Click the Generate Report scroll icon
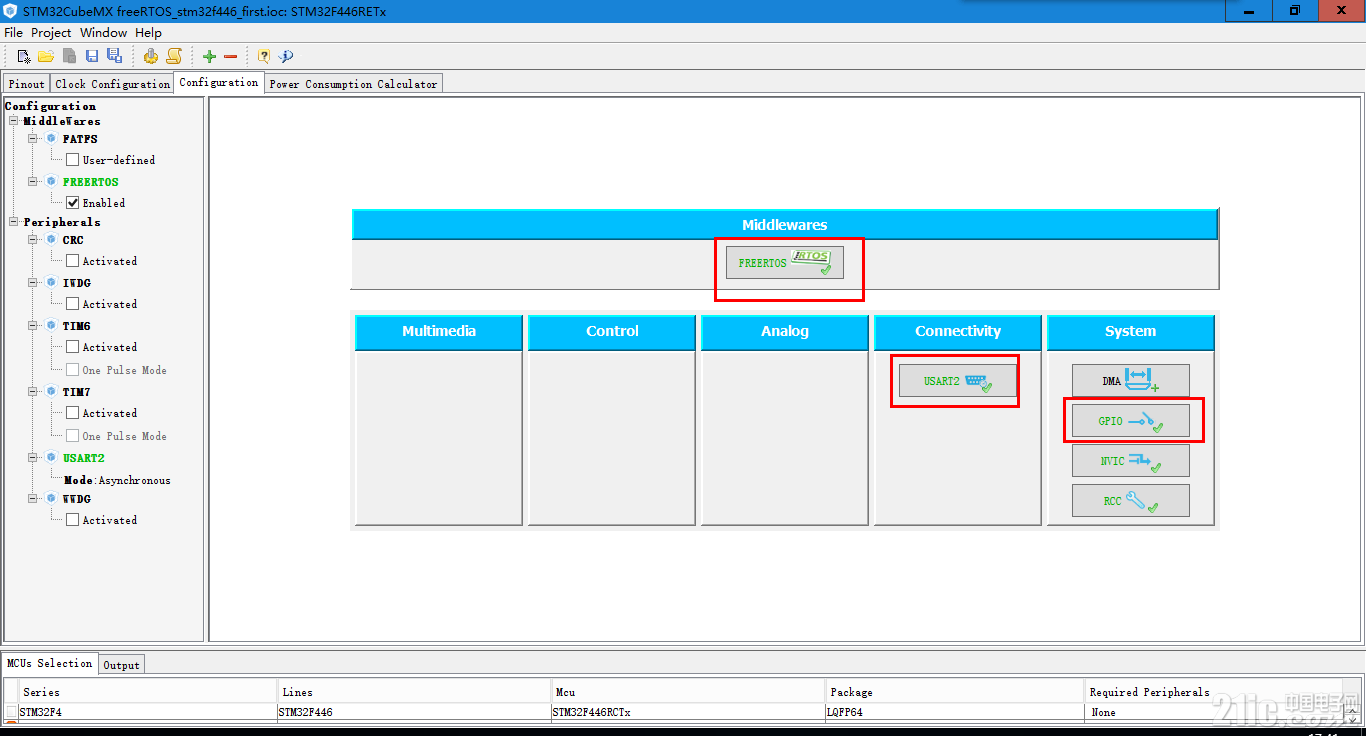 [174, 56]
